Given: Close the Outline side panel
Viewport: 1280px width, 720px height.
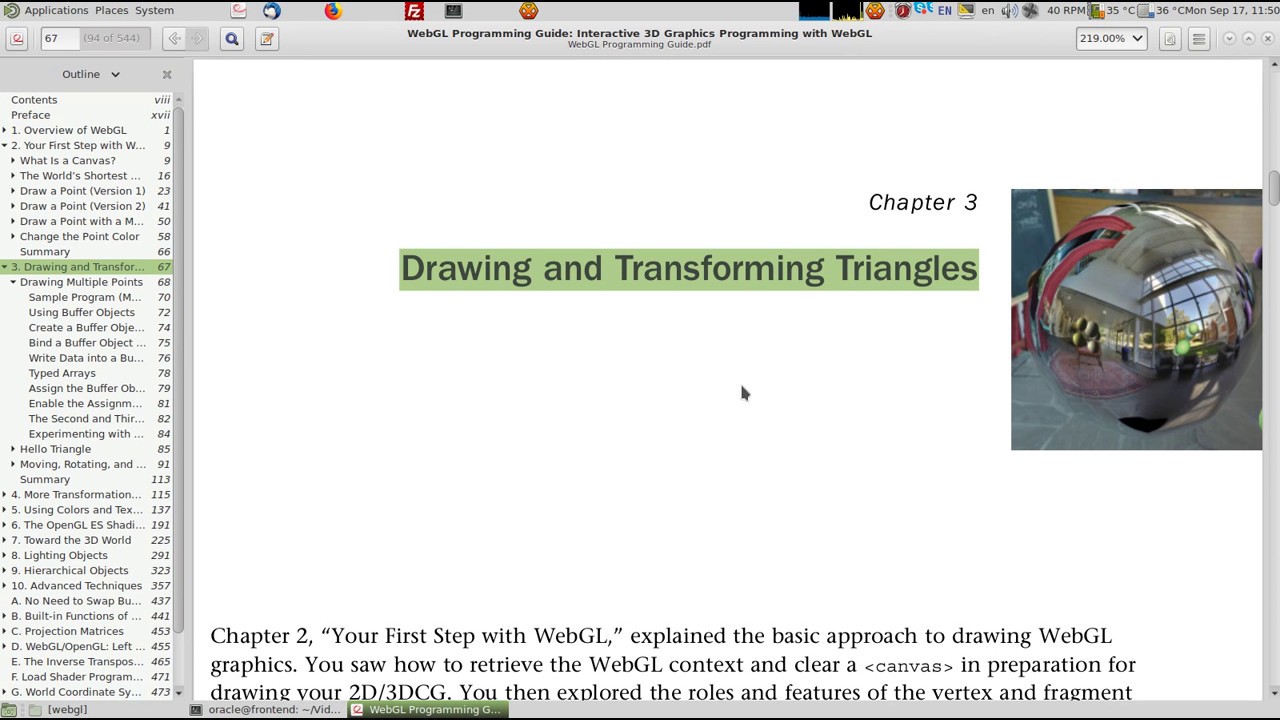Looking at the screenshot, I should (x=167, y=74).
